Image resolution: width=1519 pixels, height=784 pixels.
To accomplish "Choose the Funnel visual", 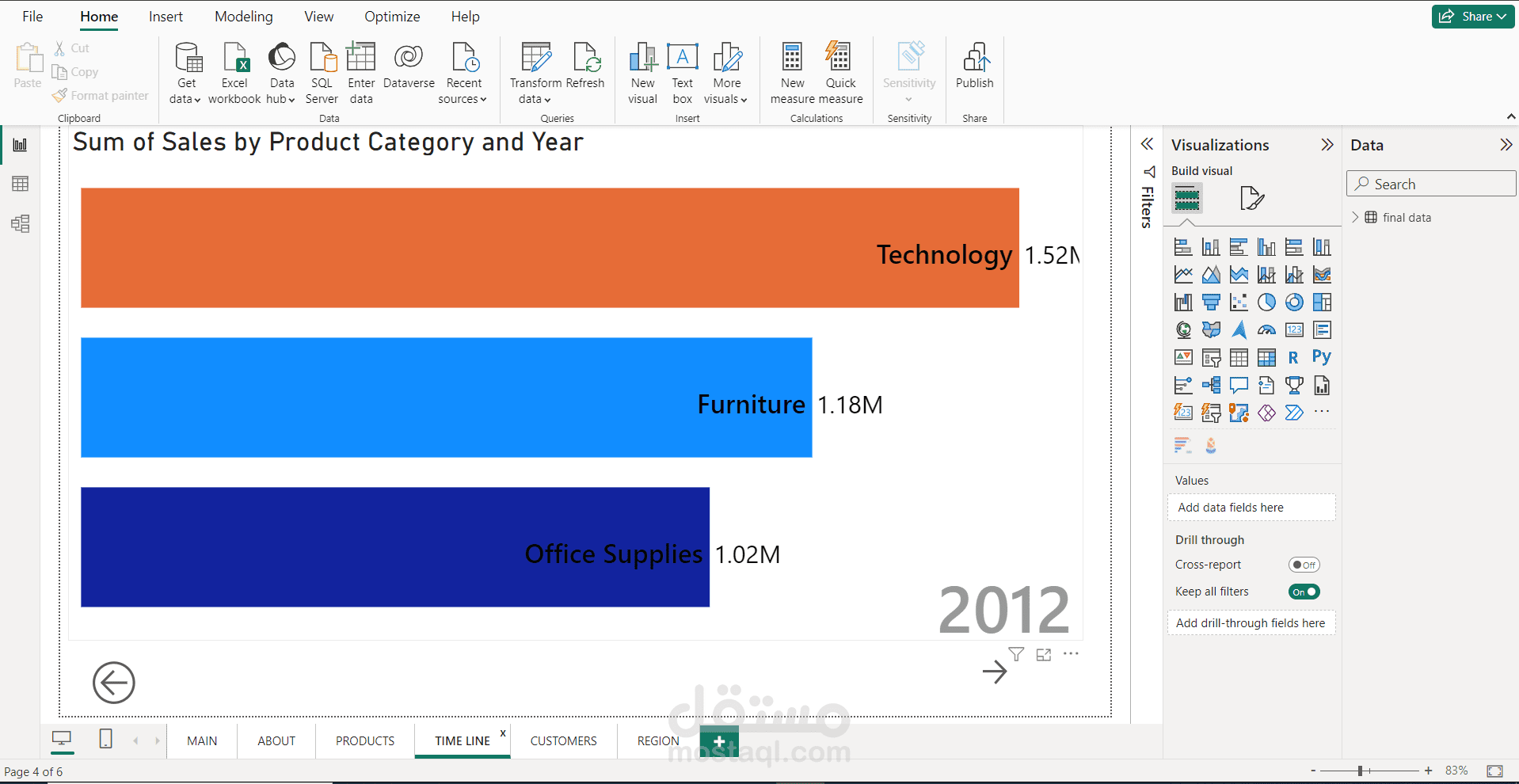I will click(1211, 303).
